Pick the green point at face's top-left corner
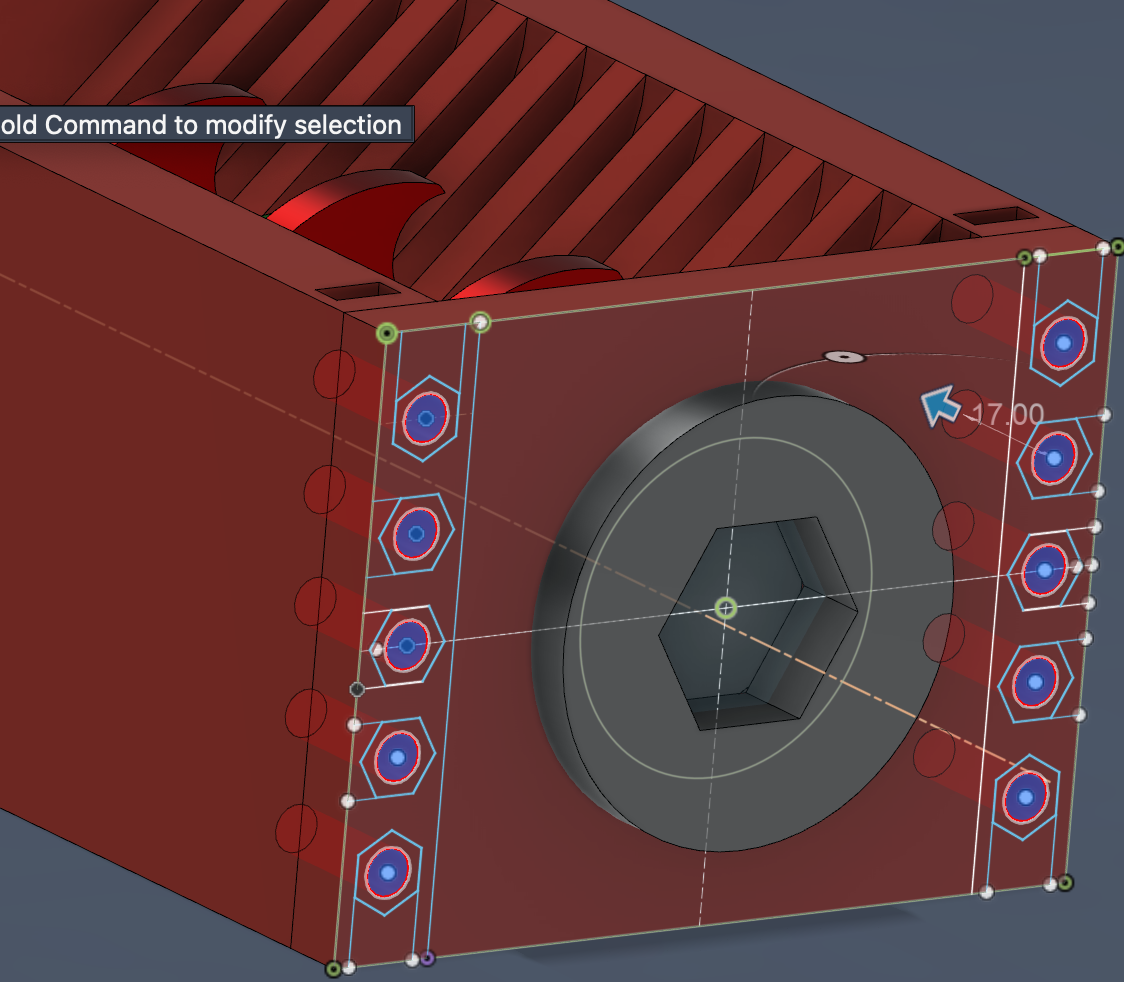Viewport: 1124px width, 982px height. coord(387,333)
